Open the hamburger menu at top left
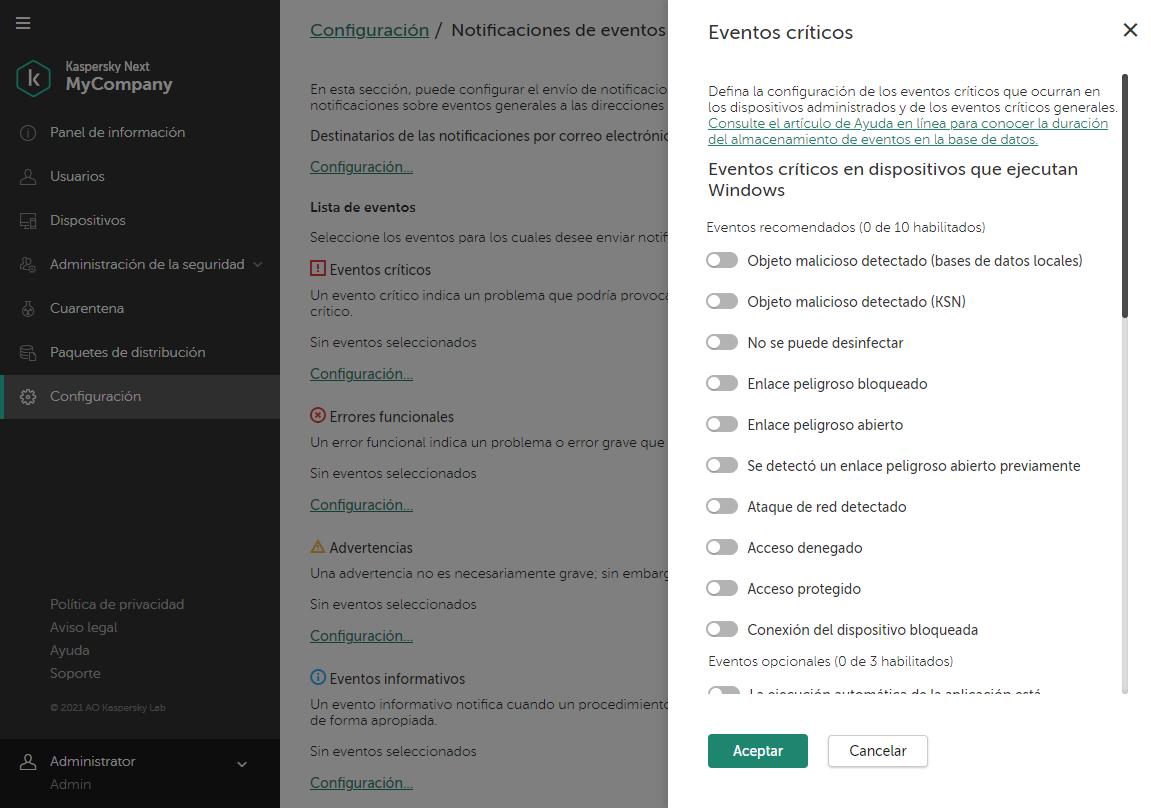1151x808 pixels. coord(23,23)
